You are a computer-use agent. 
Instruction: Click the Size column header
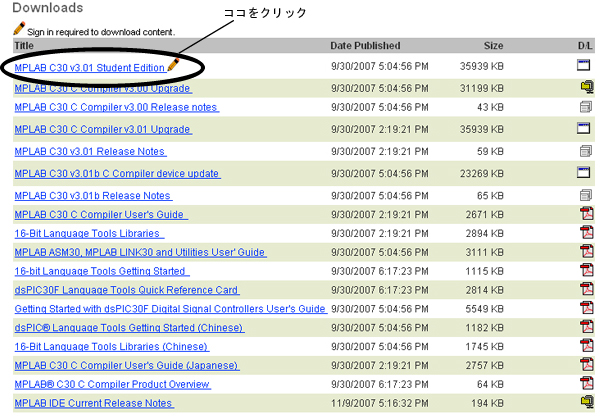[x=493, y=46]
